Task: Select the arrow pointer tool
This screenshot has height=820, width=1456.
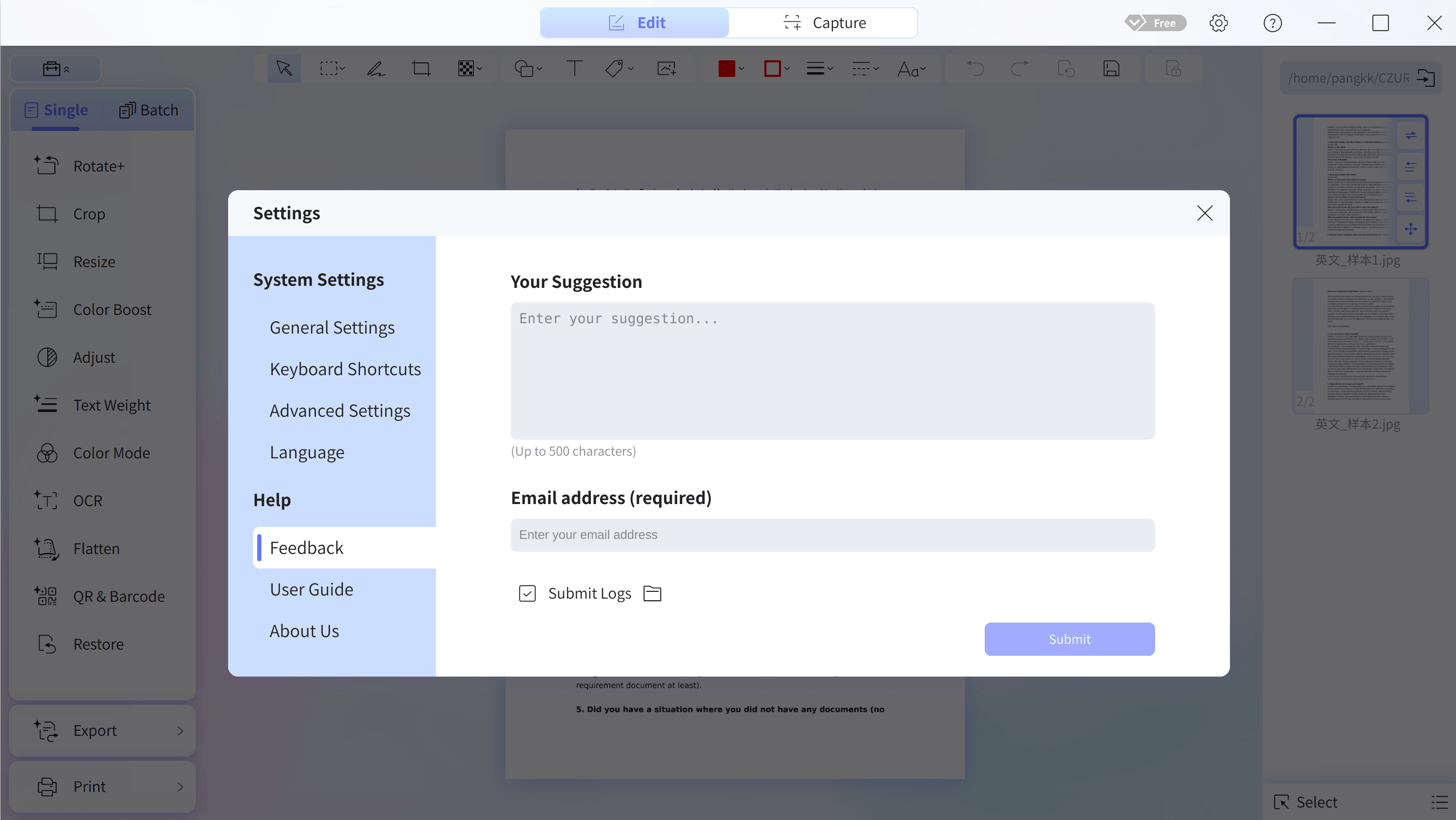Action: [x=284, y=69]
